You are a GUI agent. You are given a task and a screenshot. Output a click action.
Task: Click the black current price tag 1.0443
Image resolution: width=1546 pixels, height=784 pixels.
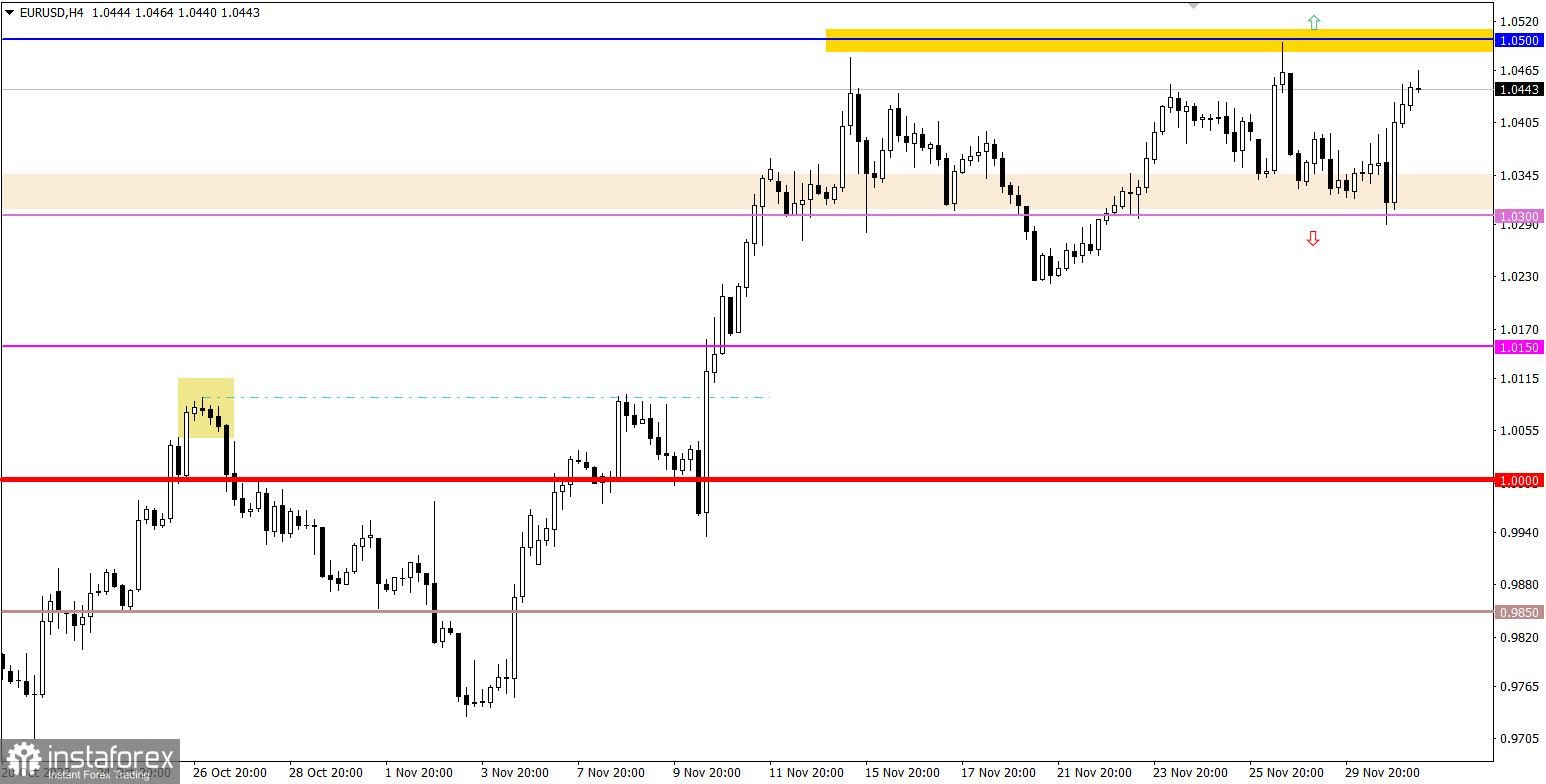click(x=1519, y=89)
